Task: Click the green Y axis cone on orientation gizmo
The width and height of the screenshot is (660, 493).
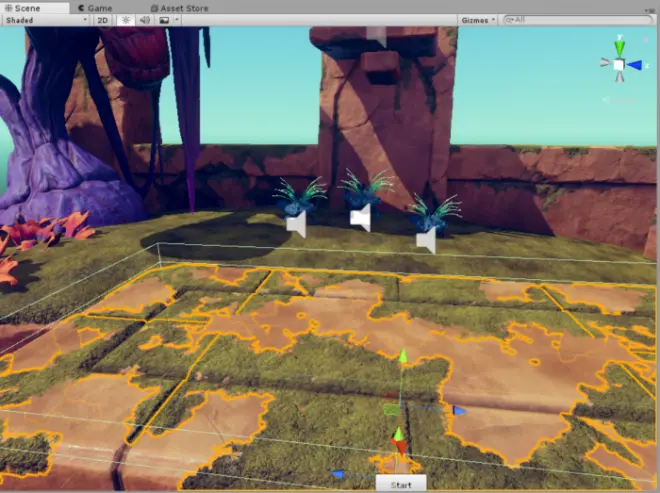Action: [619, 47]
